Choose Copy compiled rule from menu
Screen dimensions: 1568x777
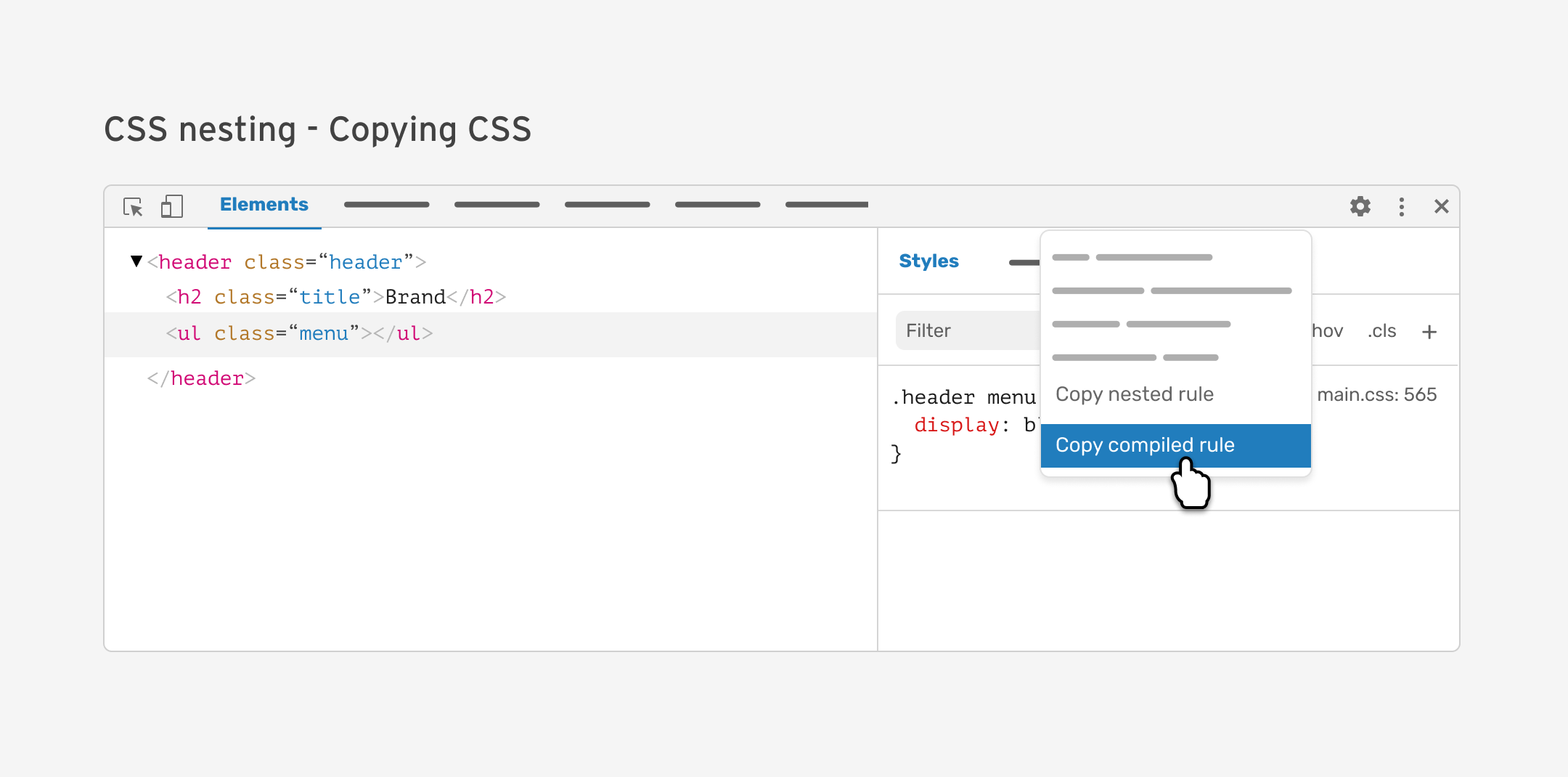click(x=1144, y=445)
